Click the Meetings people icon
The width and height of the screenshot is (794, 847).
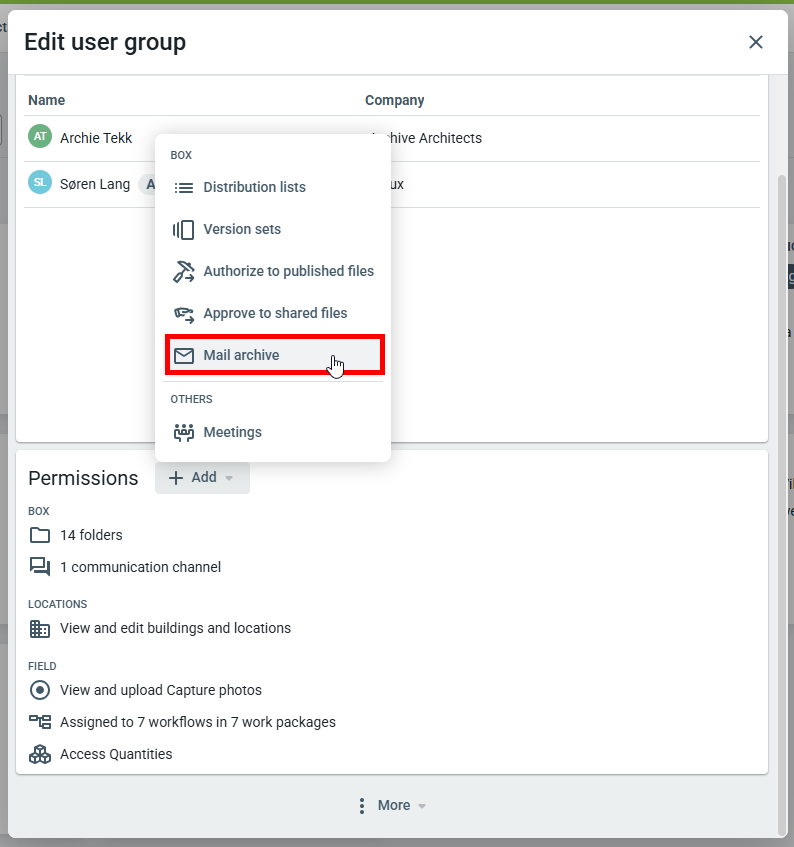[184, 432]
